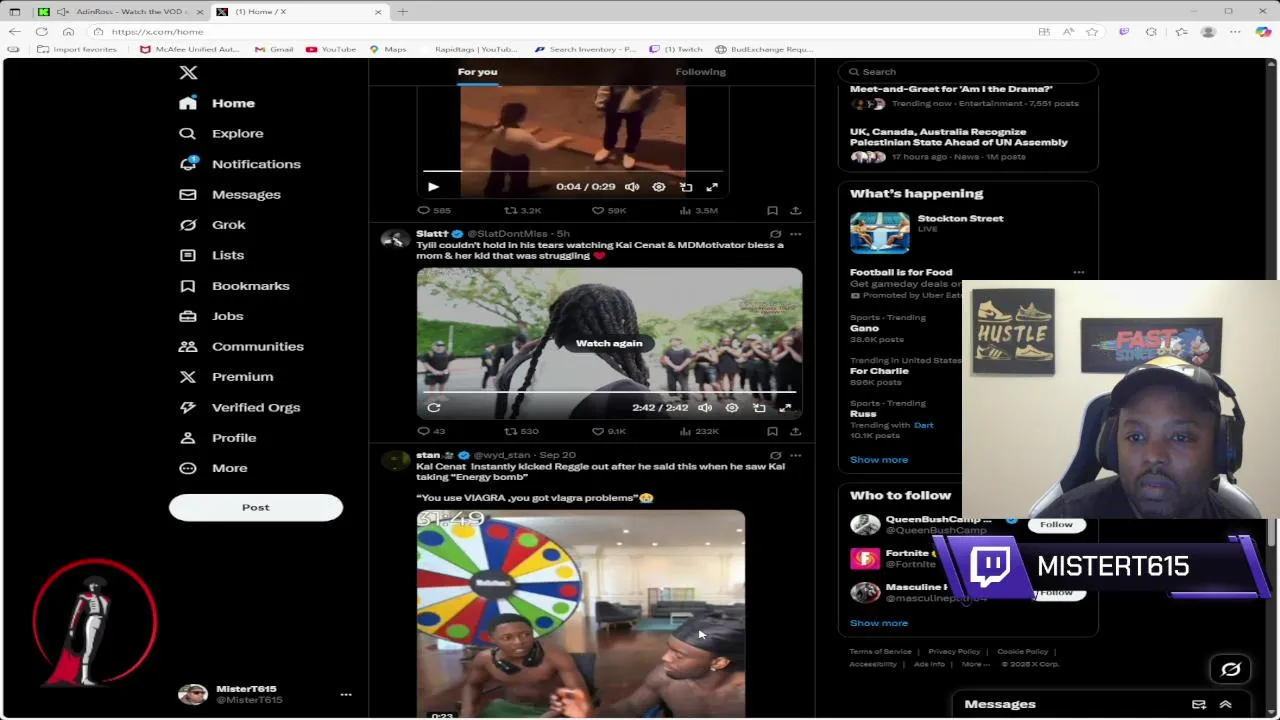The width and height of the screenshot is (1280, 720).
Task: Open the stan post video thumbnail
Action: [x=581, y=615]
